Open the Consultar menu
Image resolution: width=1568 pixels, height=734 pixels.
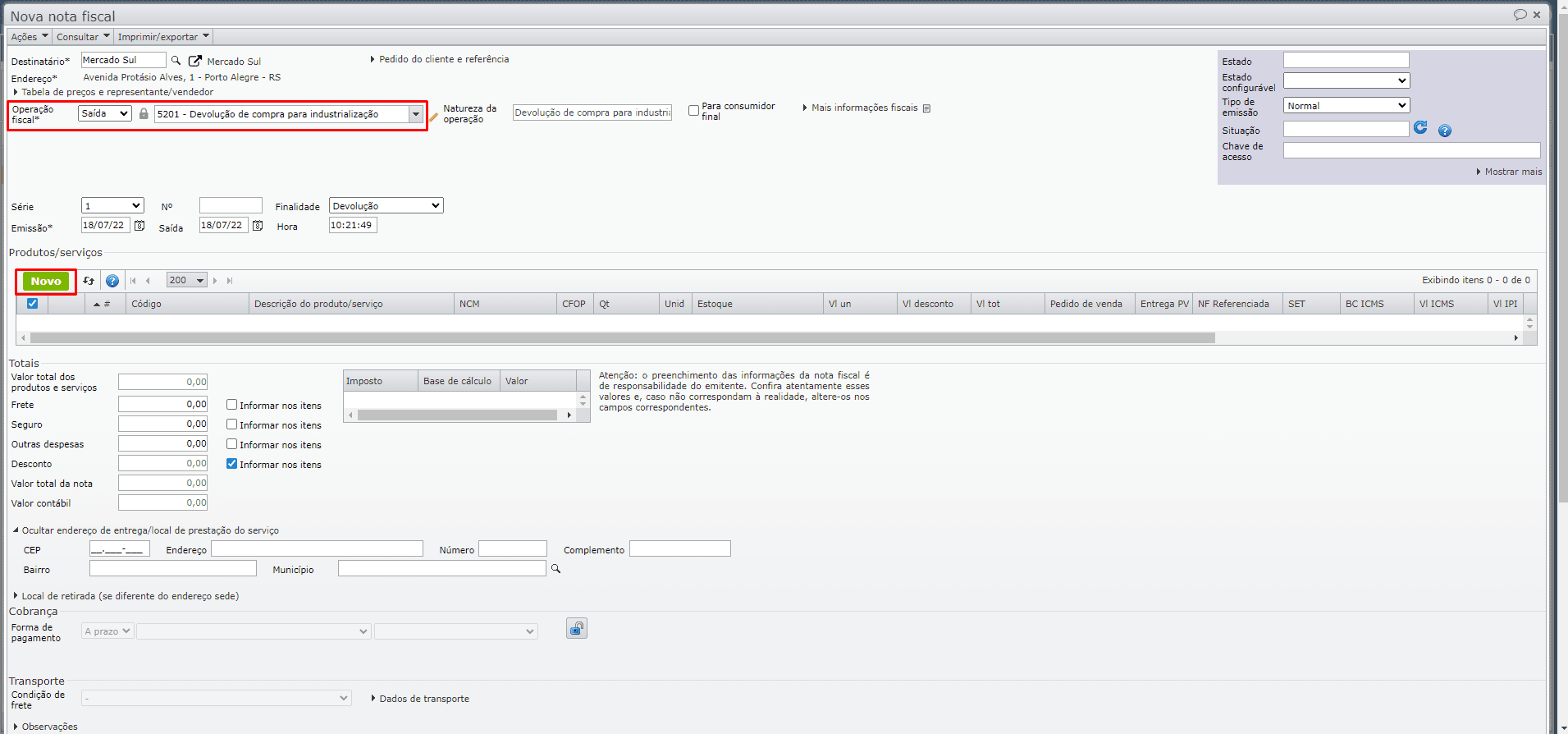(x=83, y=36)
